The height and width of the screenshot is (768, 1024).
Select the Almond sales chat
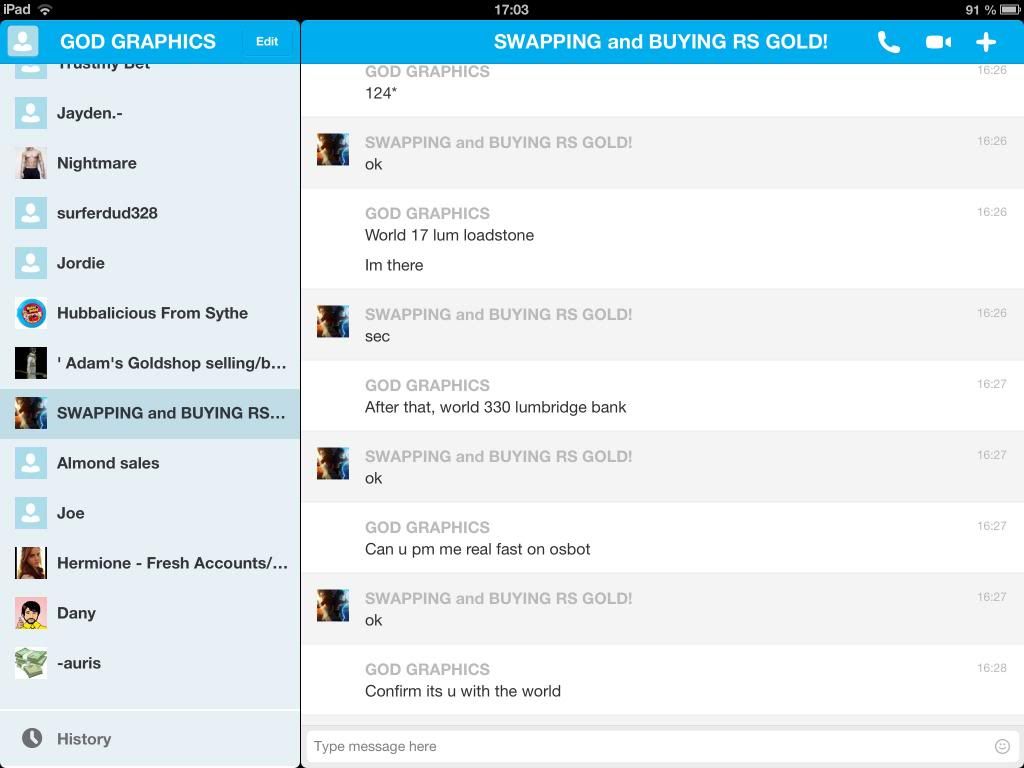click(x=108, y=463)
